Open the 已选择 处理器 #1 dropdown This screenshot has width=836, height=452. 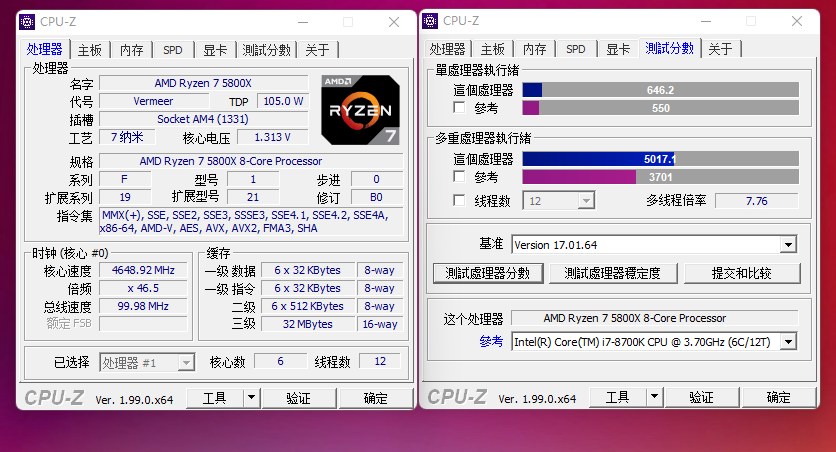(147, 363)
